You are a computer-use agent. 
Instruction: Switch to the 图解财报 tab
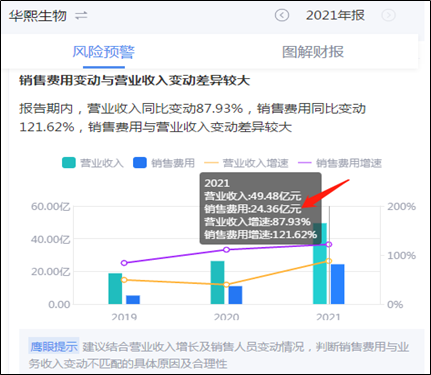pyautogui.click(x=313, y=52)
